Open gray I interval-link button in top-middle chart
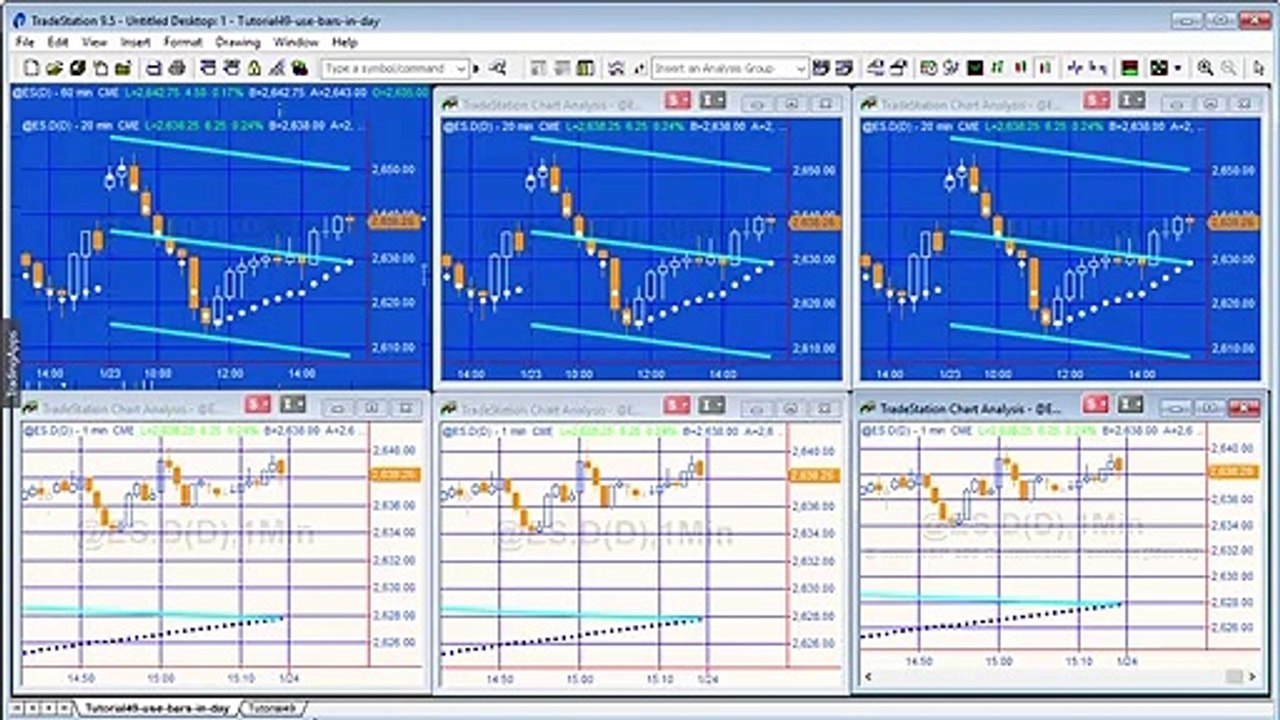The width and height of the screenshot is (1280, 720). coord(713,101)
